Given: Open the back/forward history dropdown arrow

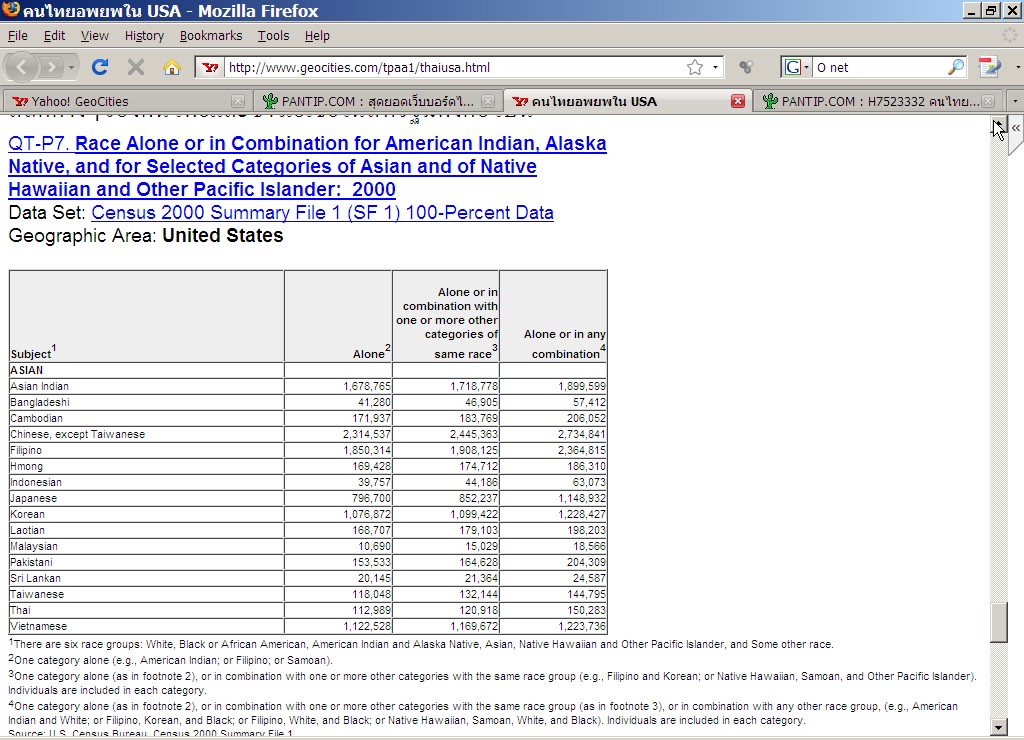Looking at the screenshot, I should (71, 67).
